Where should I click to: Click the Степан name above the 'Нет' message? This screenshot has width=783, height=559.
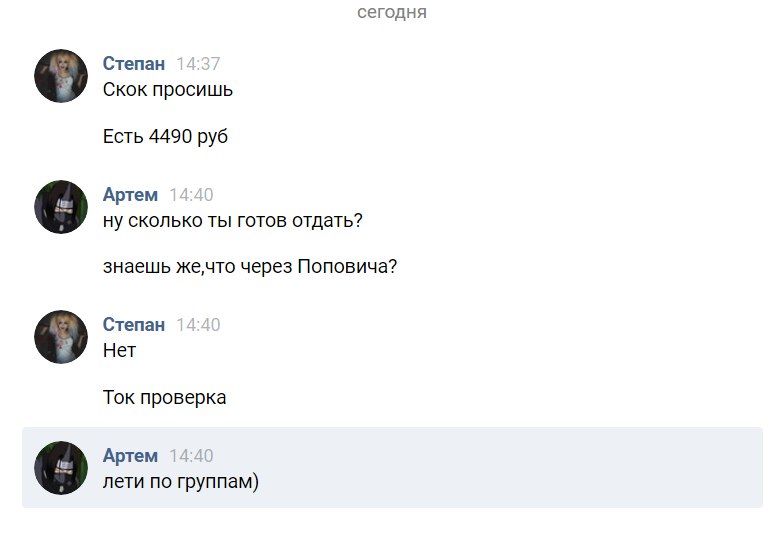134,325
